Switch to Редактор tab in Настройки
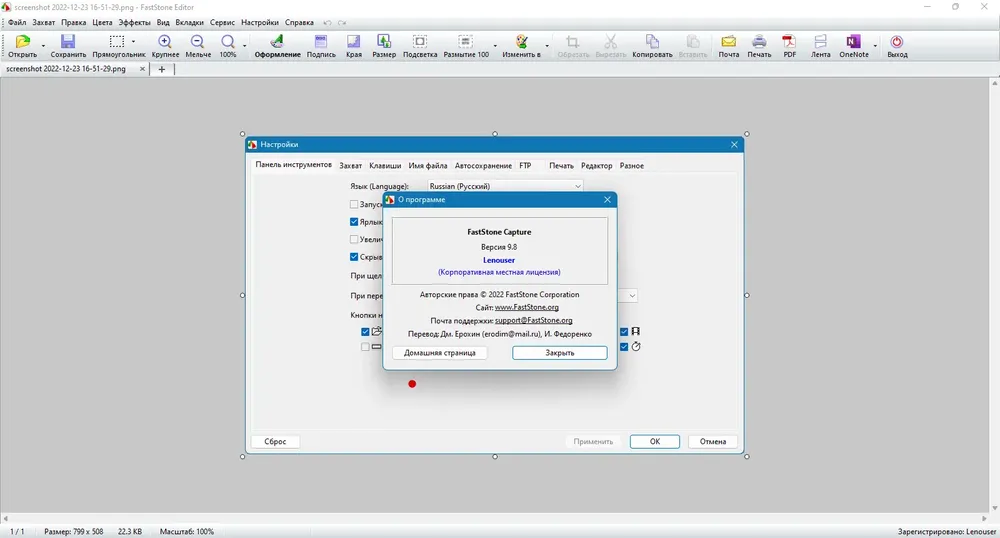Viewport: 1000px width, 538px height. pos(596,166)
